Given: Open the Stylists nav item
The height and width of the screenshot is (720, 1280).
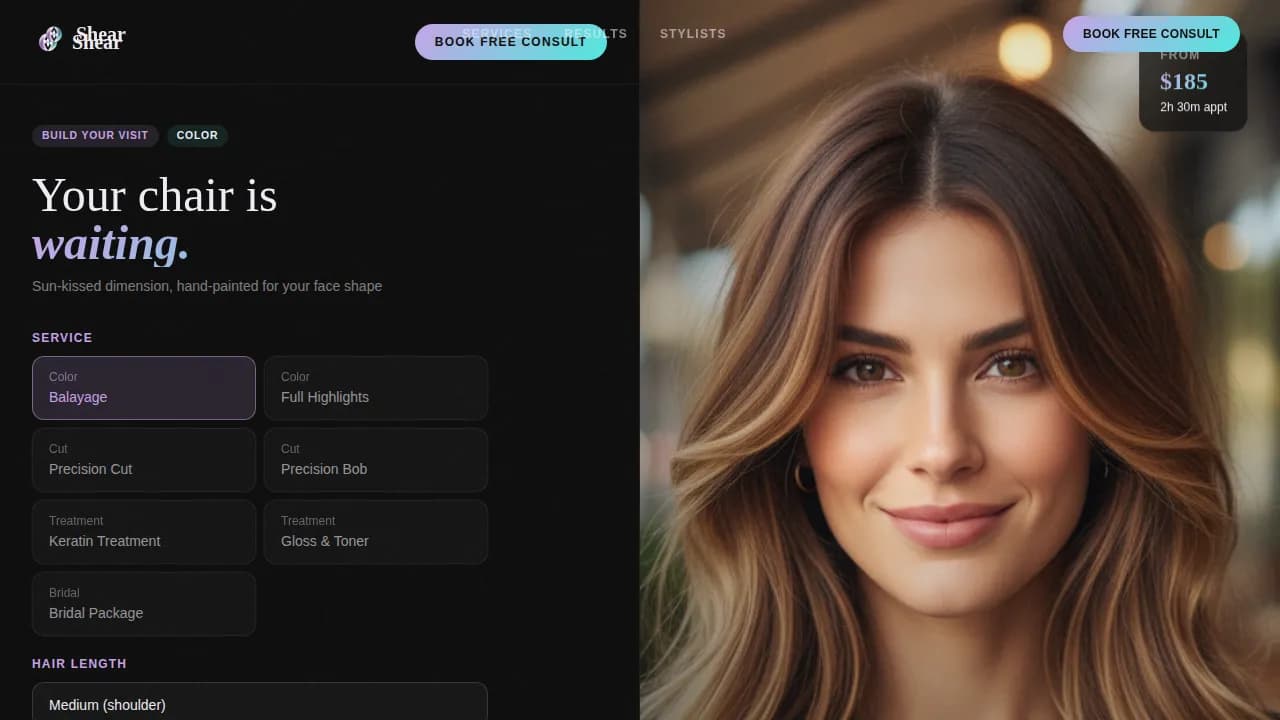Looking at the screenshot, I should [693, 34].
